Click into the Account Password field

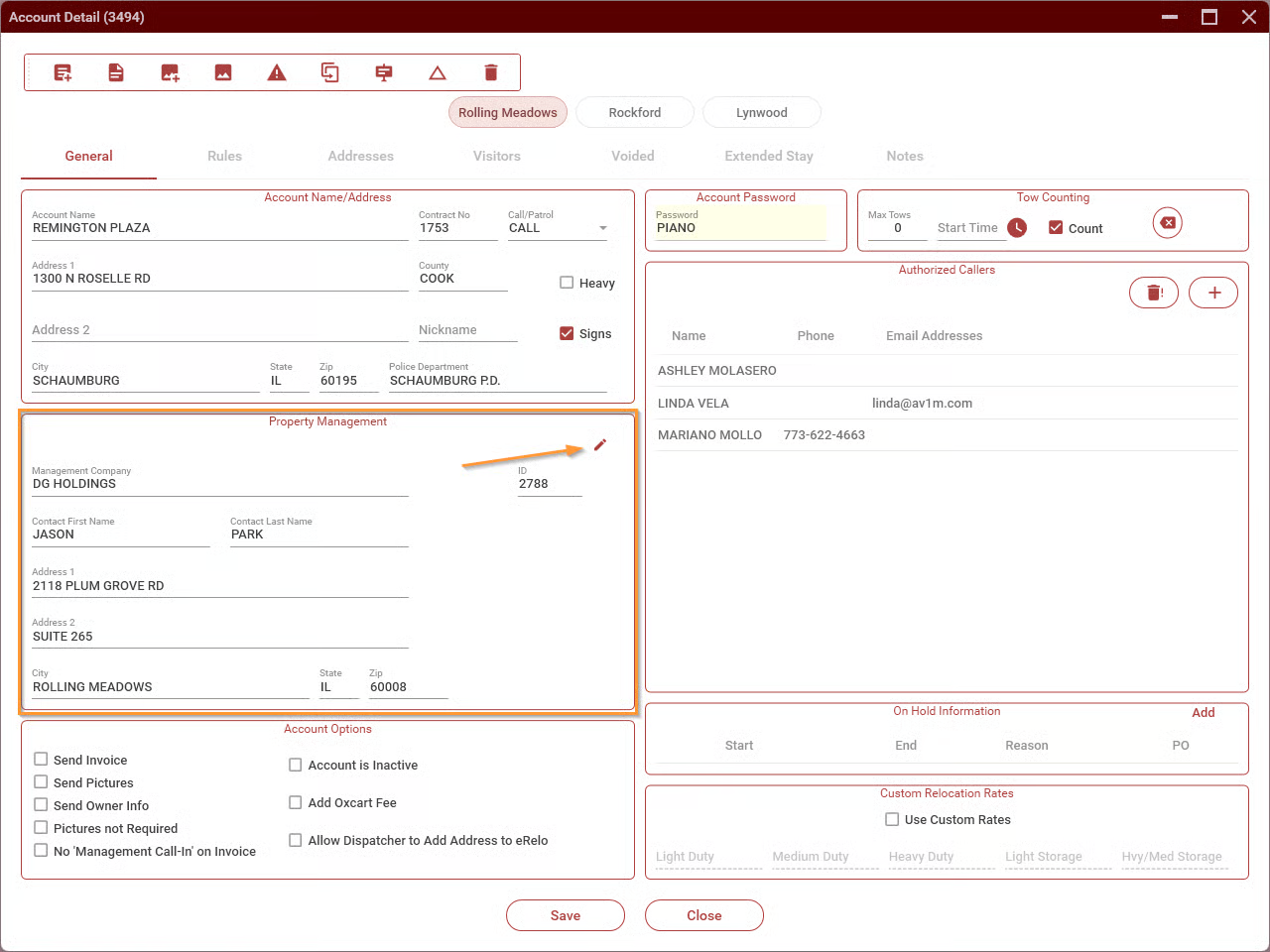pyautogui.click(x=739, y=228)
